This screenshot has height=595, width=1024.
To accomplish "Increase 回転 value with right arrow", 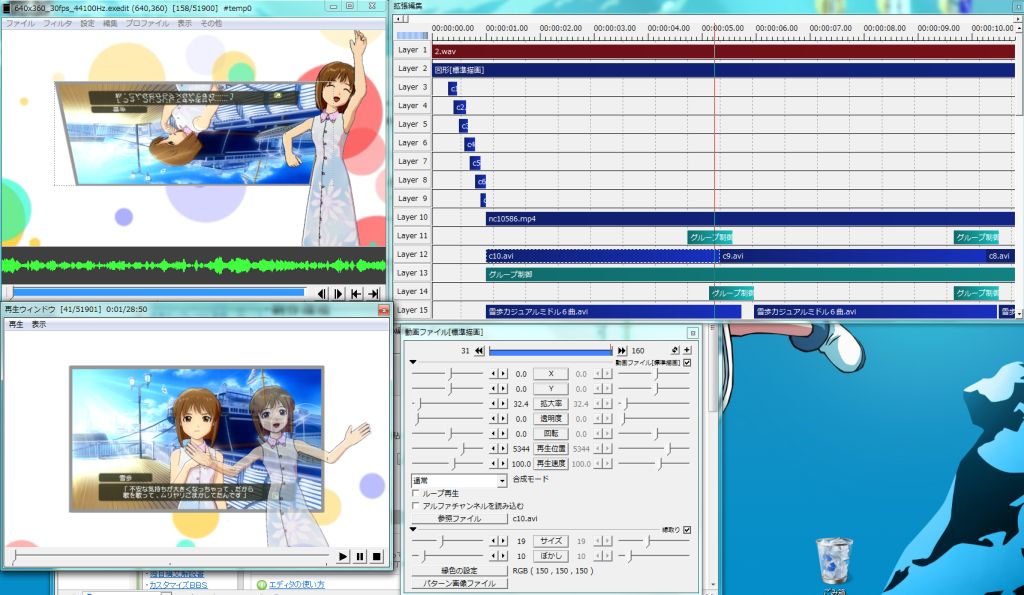I will coord(503,434).
